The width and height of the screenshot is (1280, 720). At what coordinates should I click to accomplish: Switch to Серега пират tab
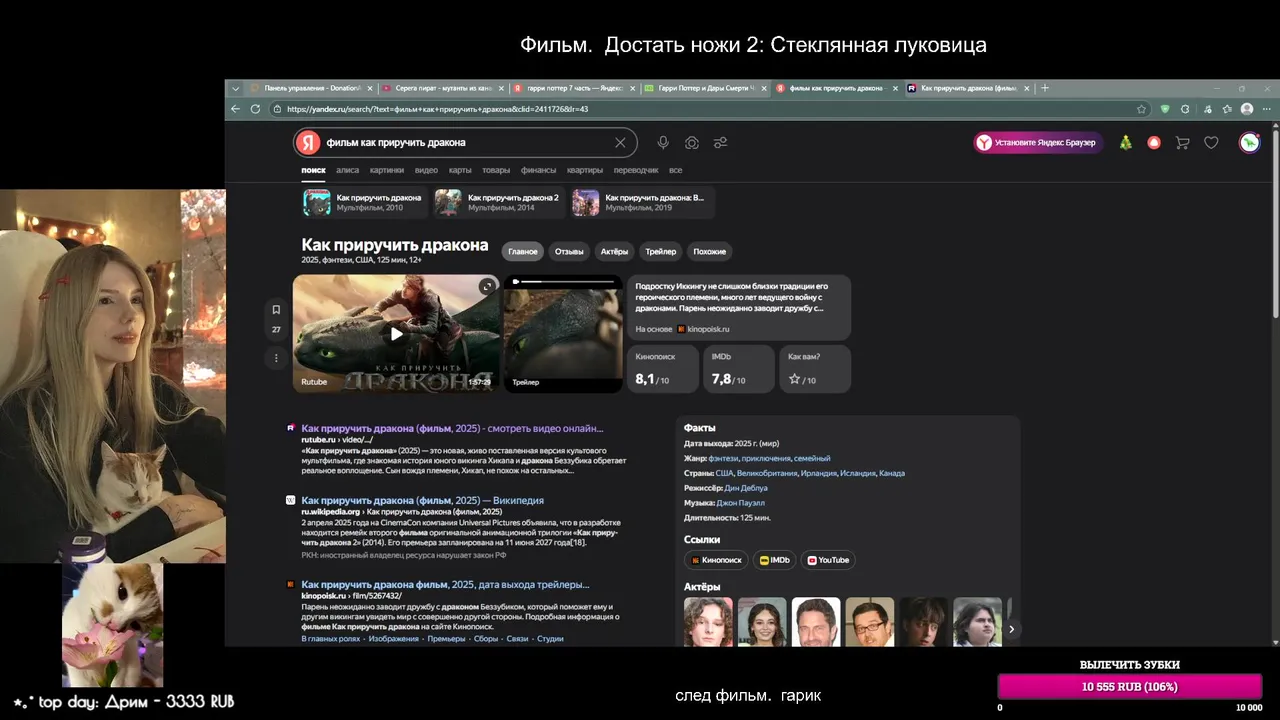click(443, 88)
